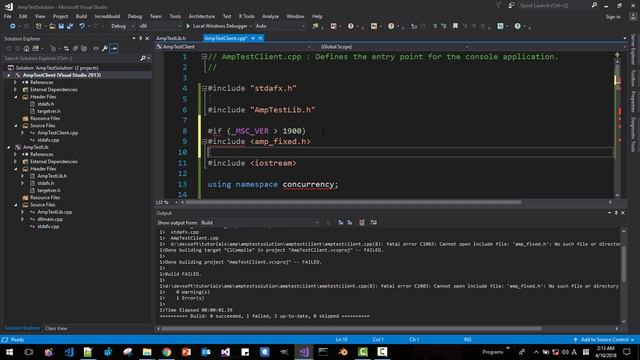Toggle Word Wrap icon in Output toolbar

[373, 222]
